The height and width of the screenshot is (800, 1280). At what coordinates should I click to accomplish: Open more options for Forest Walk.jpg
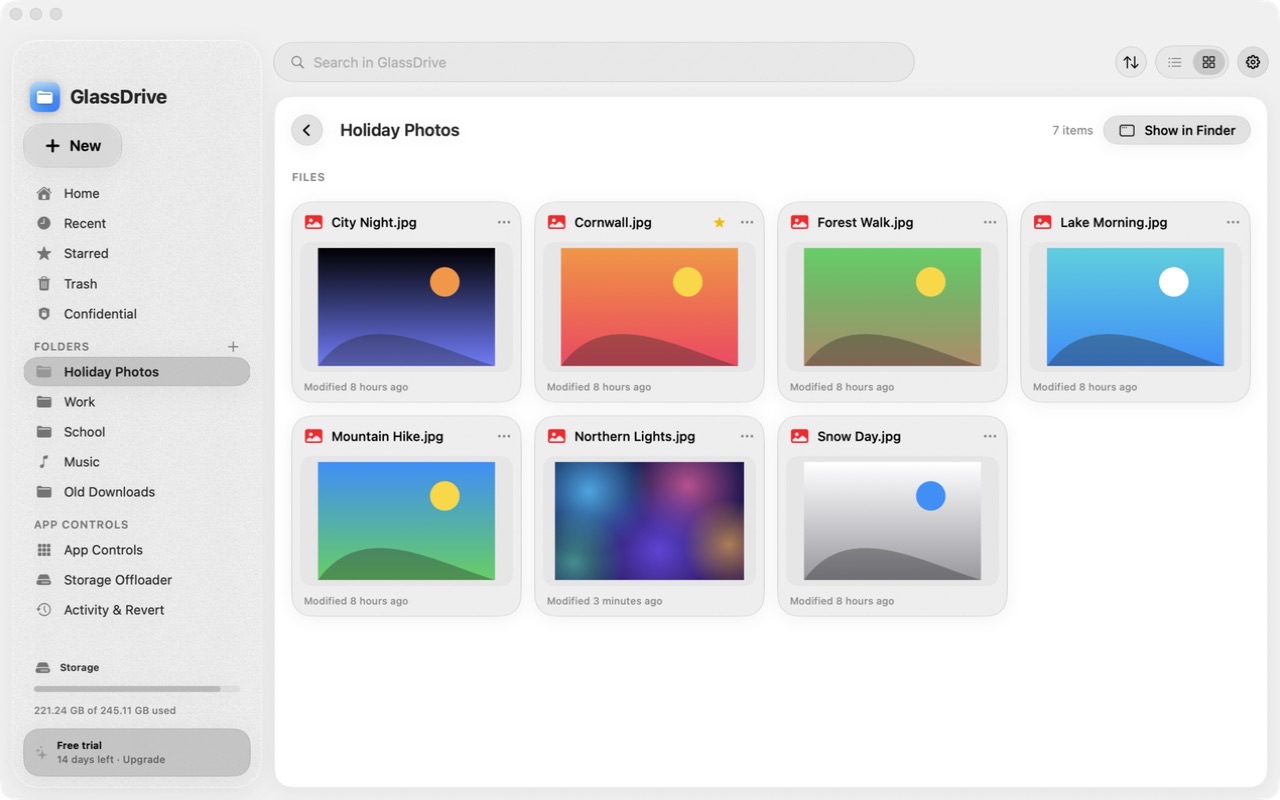(x=990, y=222)
